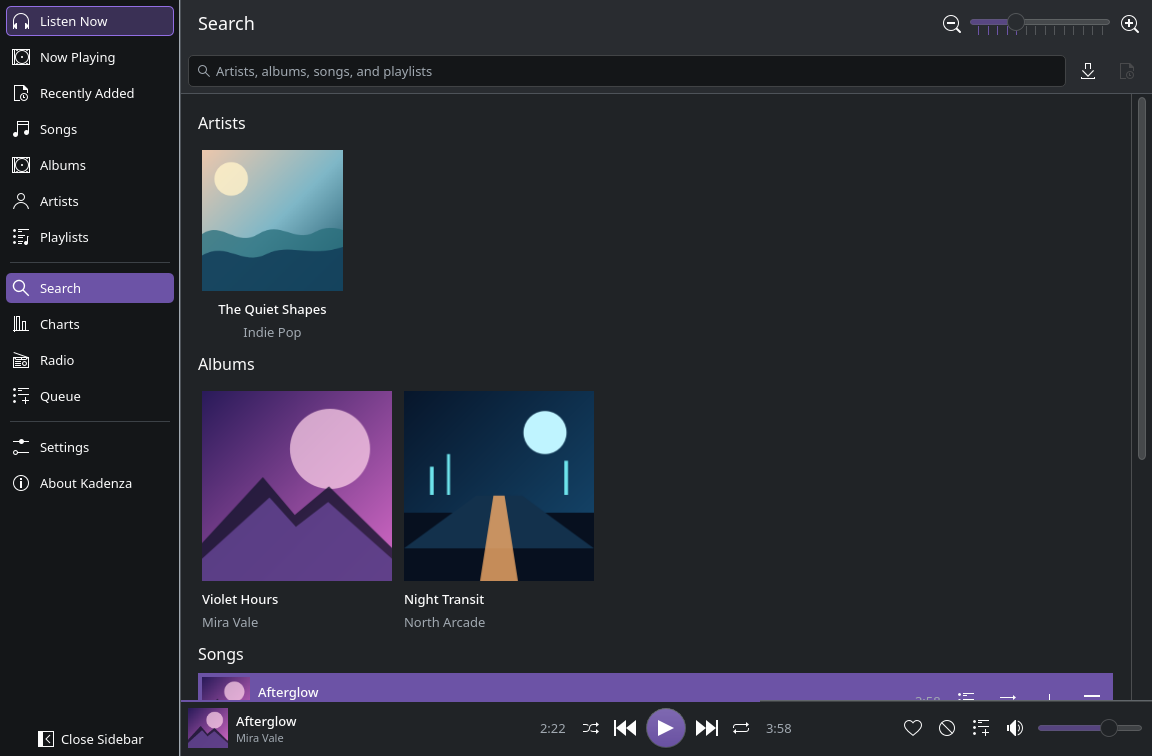The width and height of the screenshot is (1152, 756).
Task: Toggle repeat mode
Action: click(x=741, y=728)
